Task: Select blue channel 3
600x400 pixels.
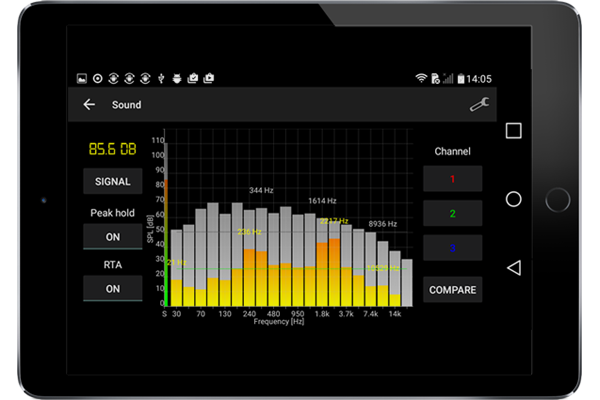Action: point(452,248)
